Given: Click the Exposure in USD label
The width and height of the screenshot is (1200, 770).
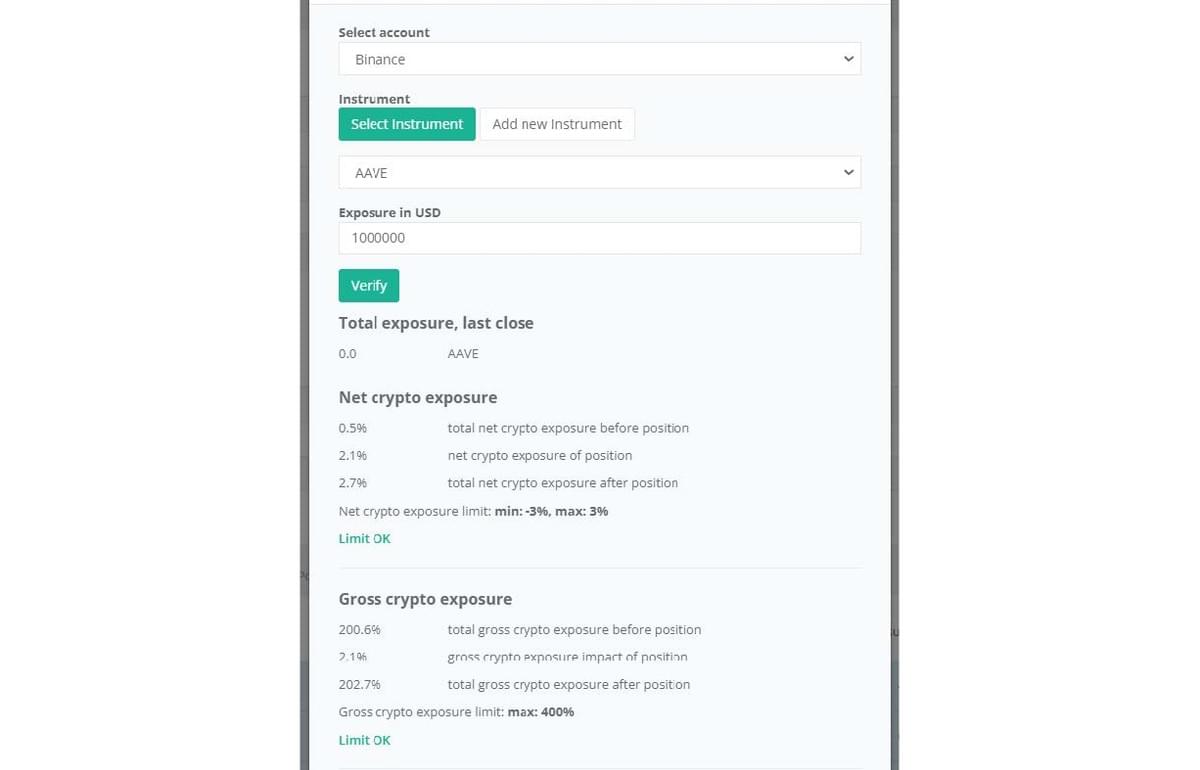Looking at the screenshot, I should click(390, 212).
